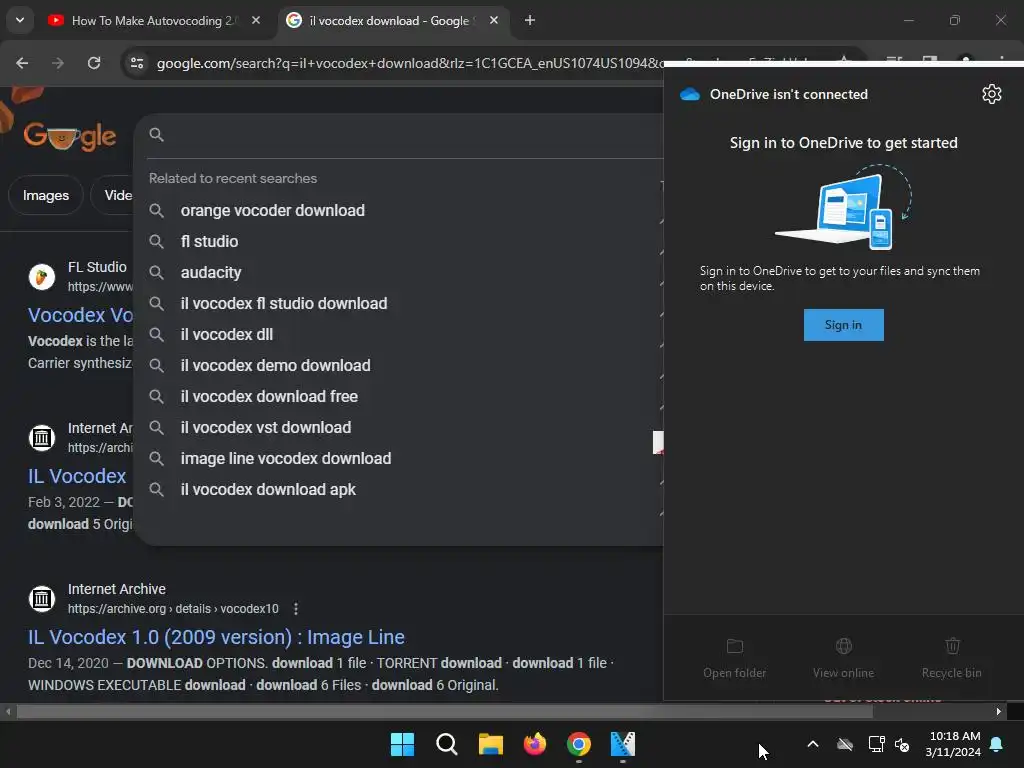1024x768 pixels.
Task: Click the archive.org details vocodex10 URL
Action: (x=173, y=609)
